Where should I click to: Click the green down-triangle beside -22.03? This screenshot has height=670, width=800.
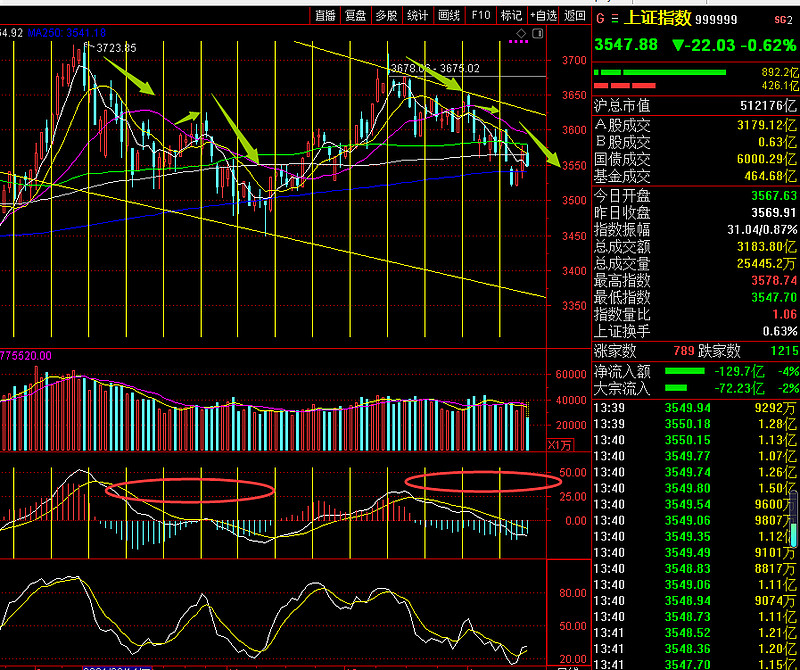tap(678, 45)
